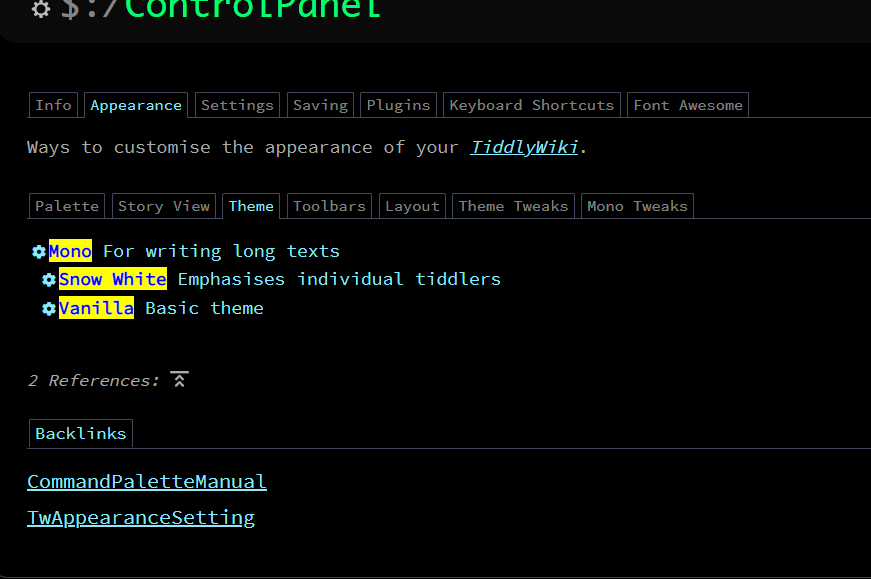This screenshot has height=579, width=871.
Task: Click the gear icon next to Snow White
Action: [49, 279]
